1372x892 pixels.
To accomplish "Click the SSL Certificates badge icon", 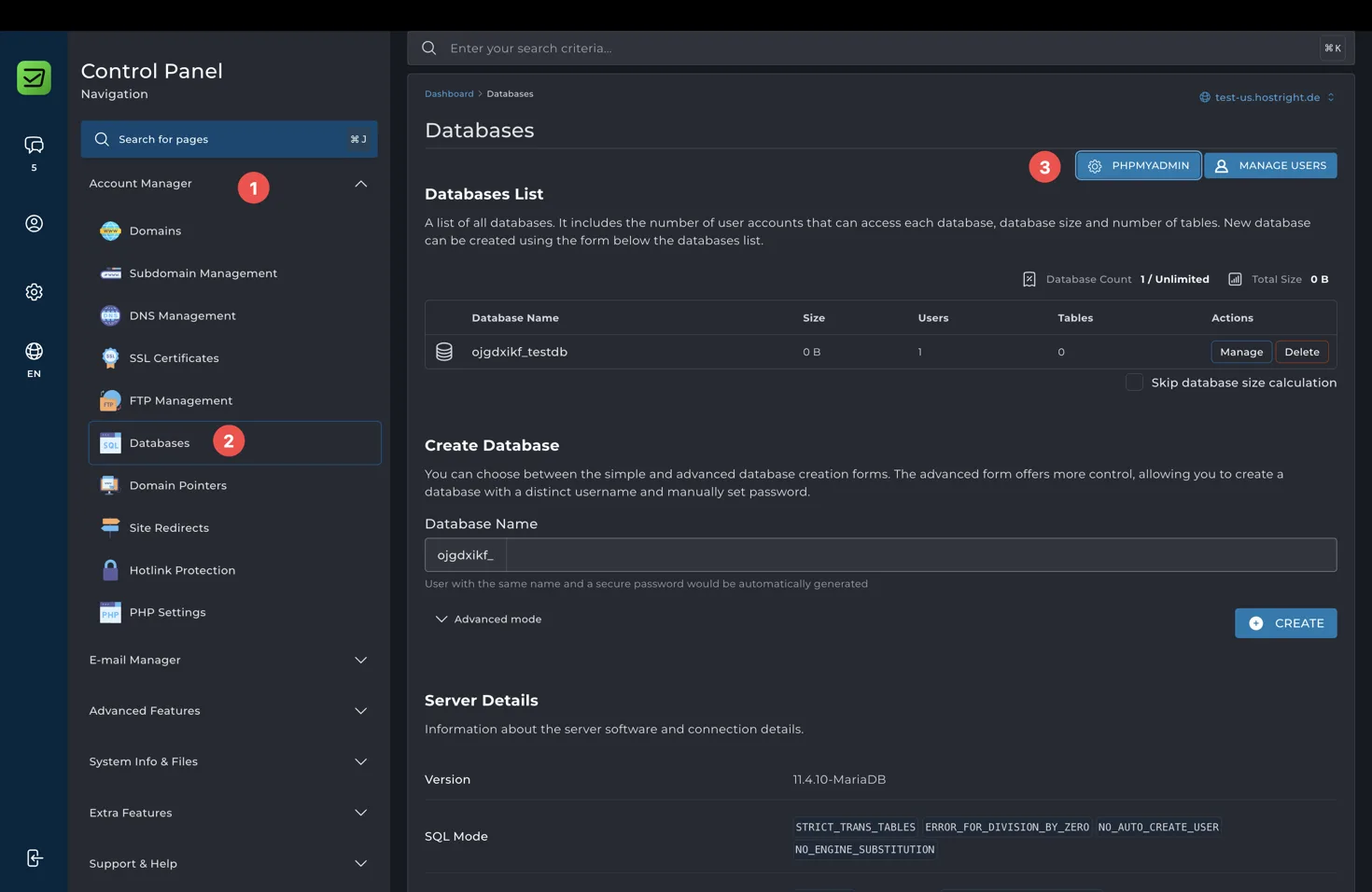I will pos(110,357).
